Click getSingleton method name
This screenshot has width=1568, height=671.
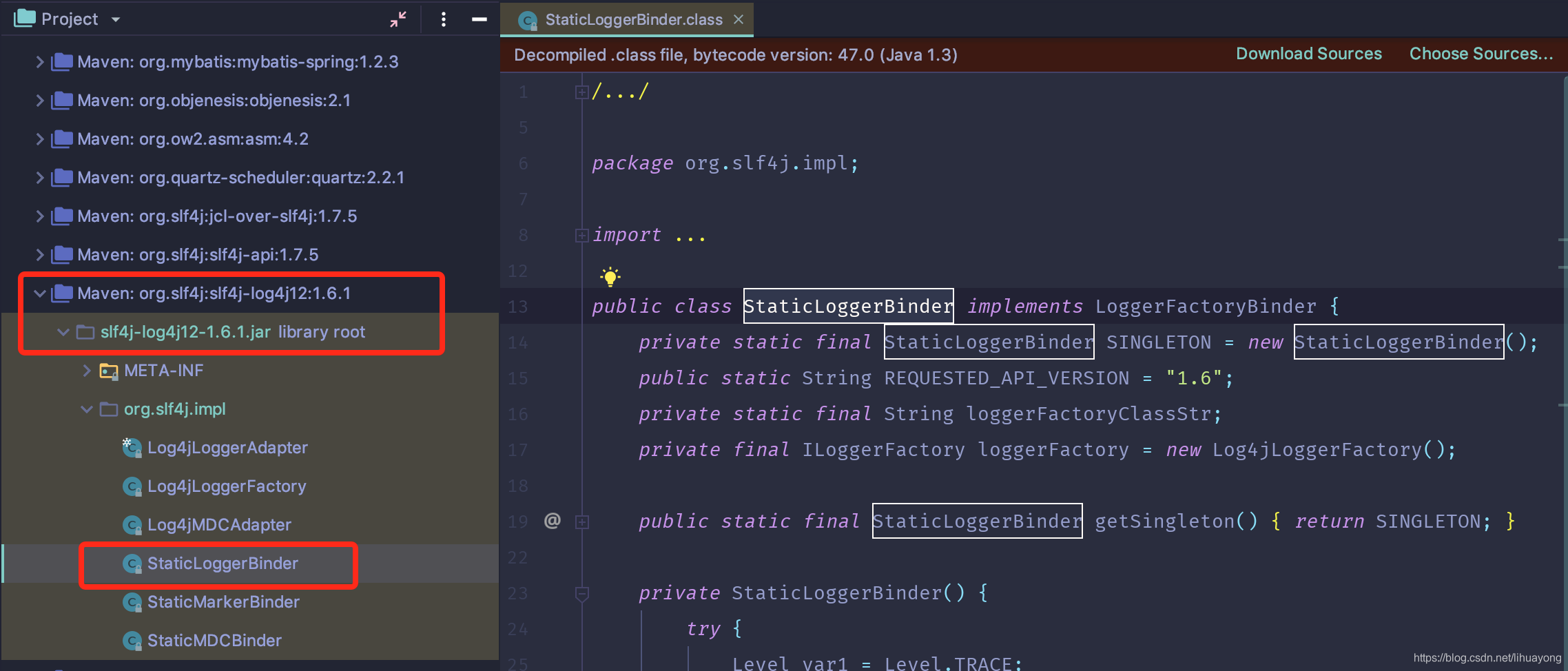[x=1164, y=522]
